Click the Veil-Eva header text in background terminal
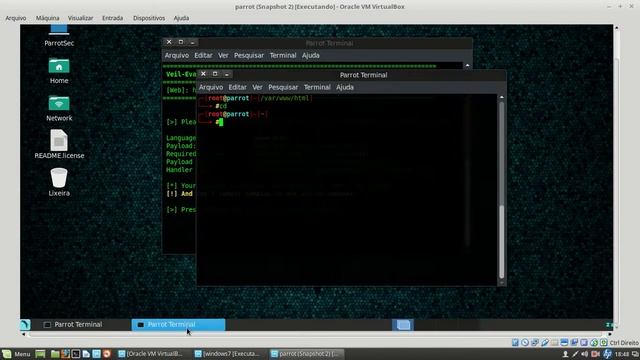 pos(181,74)
